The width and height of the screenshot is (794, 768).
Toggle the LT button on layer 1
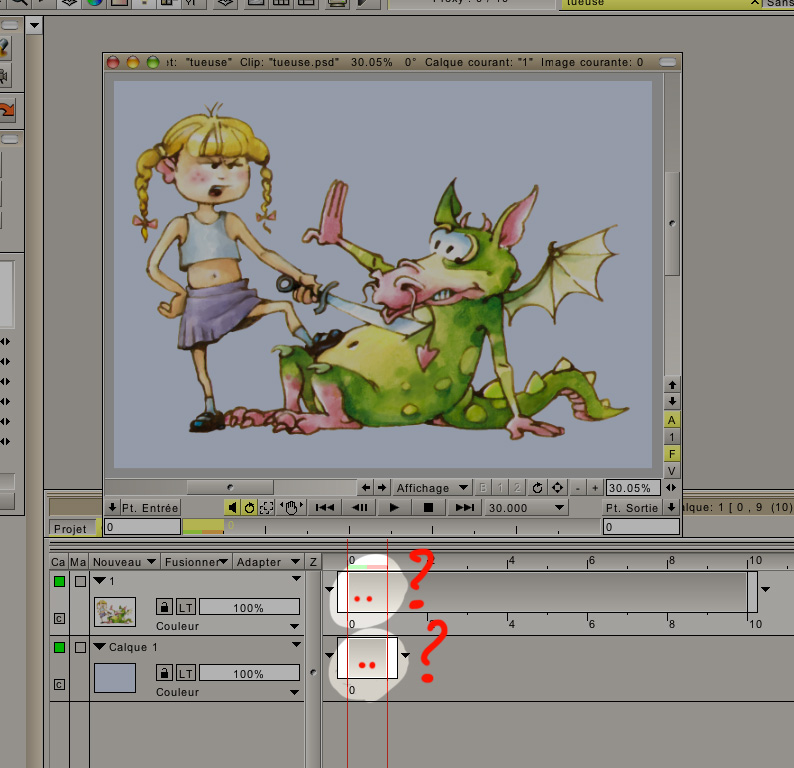185,607
